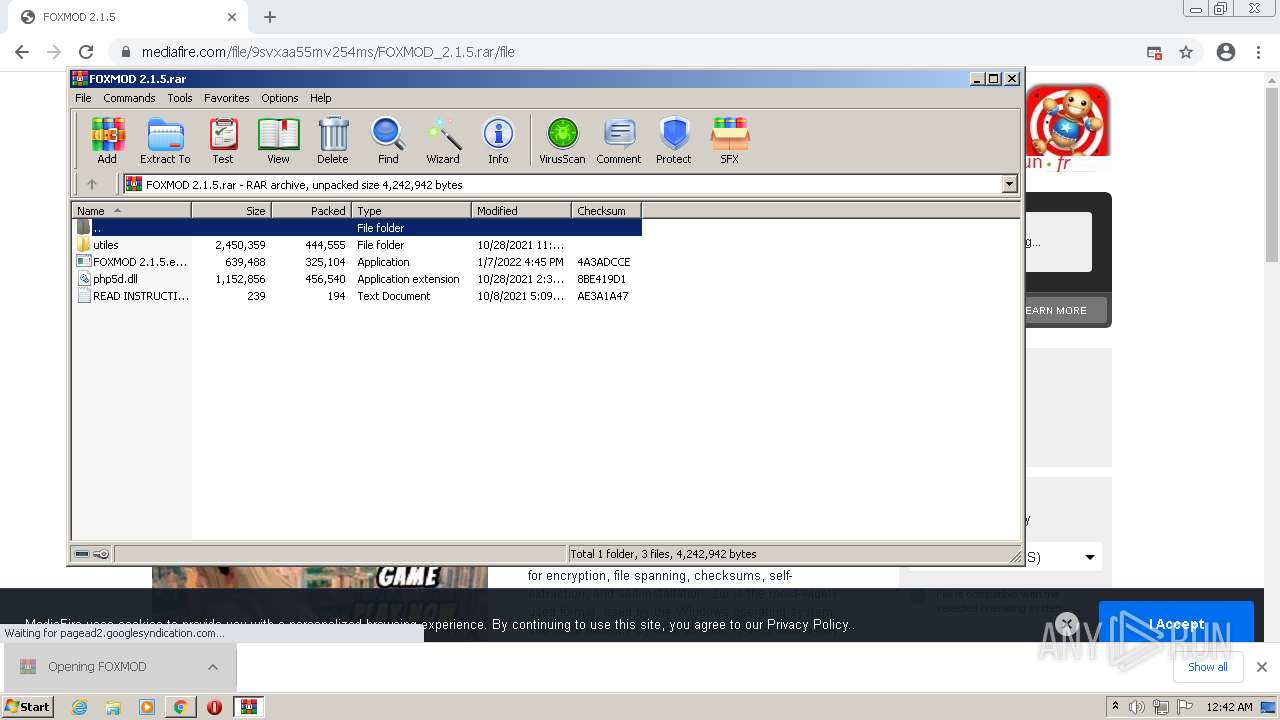
Task: Expand the archive path dropdown
Action: point(1009,184)
